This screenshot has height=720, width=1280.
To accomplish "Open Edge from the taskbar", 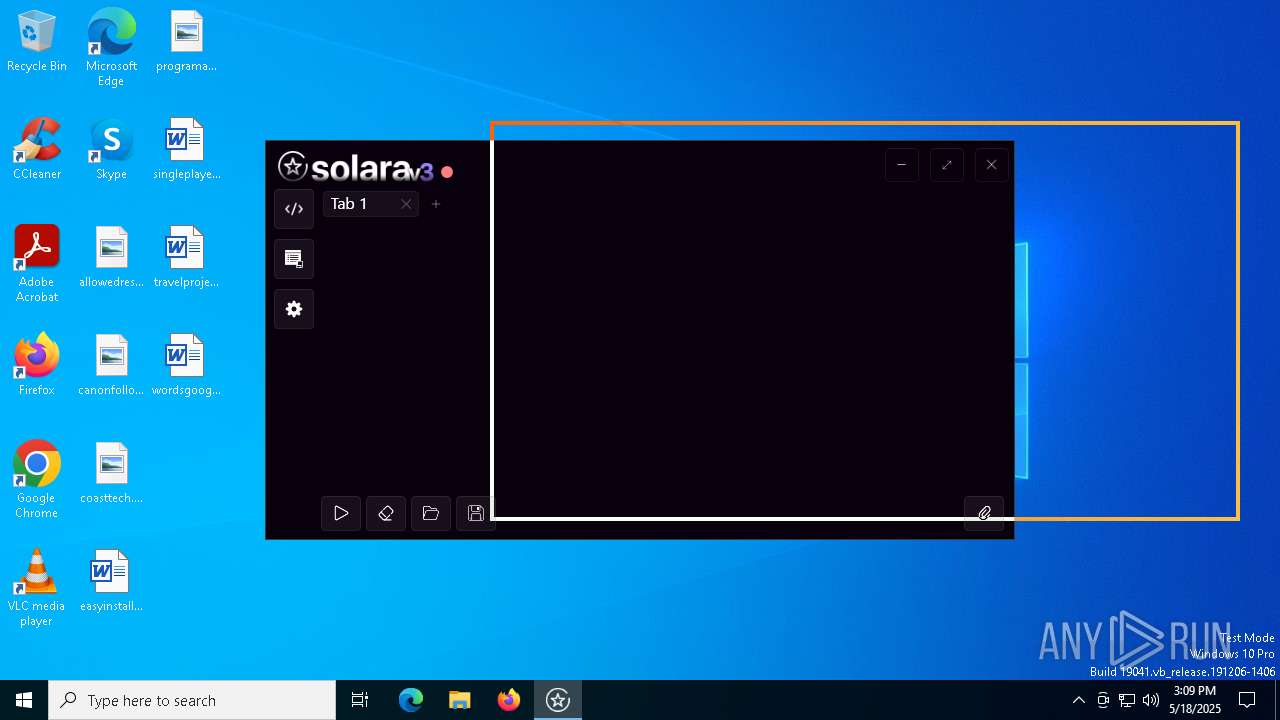I will [x=411, y=700].
